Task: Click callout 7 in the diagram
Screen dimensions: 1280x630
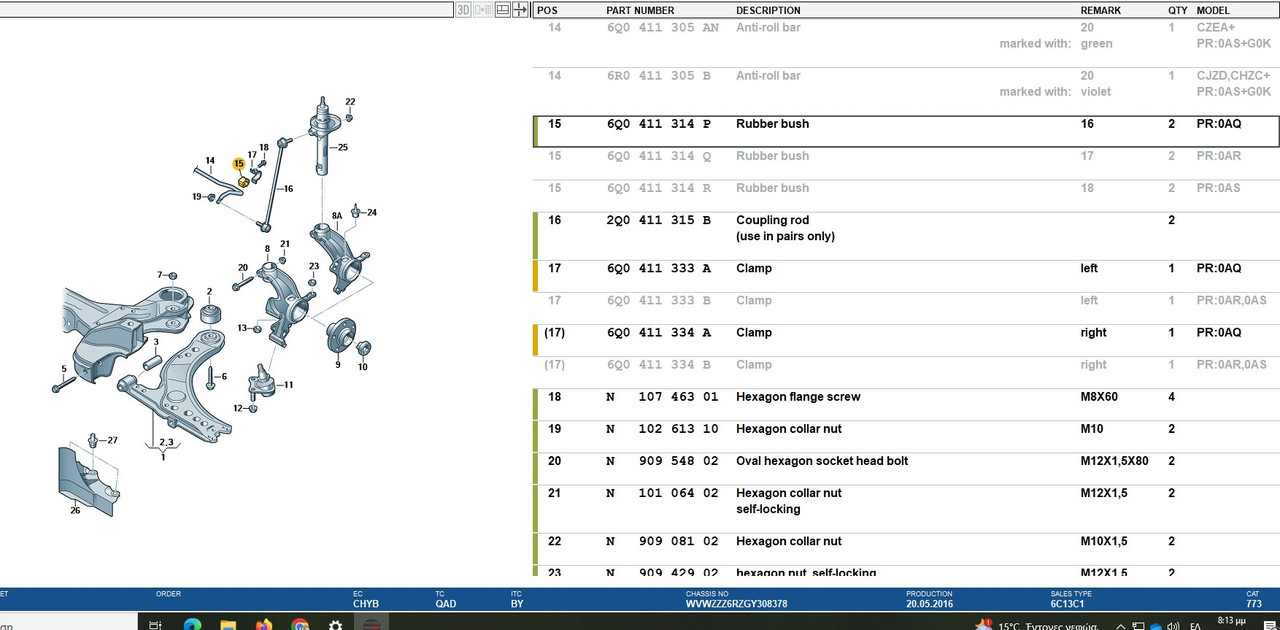Action: (159, 274)
